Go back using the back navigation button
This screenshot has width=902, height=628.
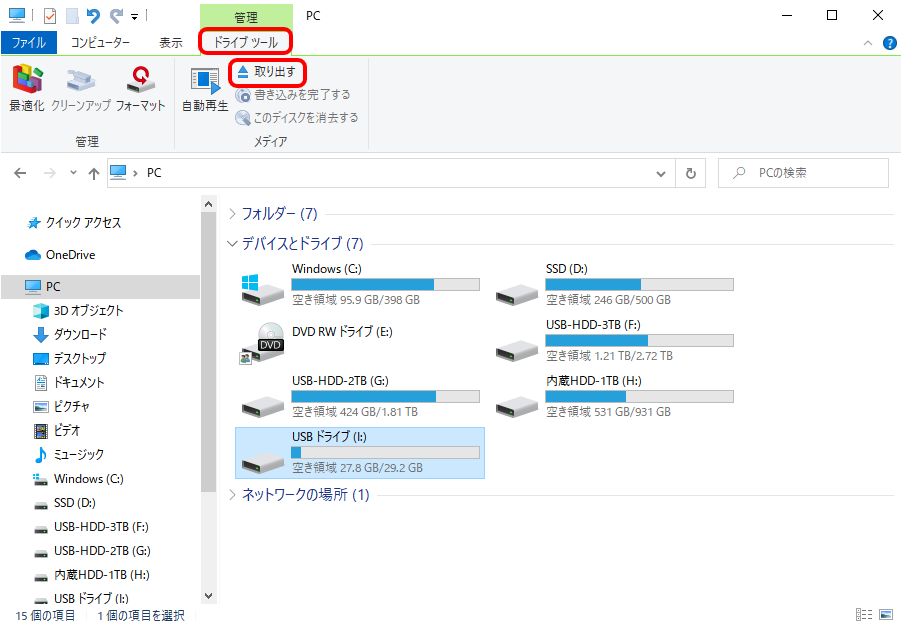(x=19, y=172)
